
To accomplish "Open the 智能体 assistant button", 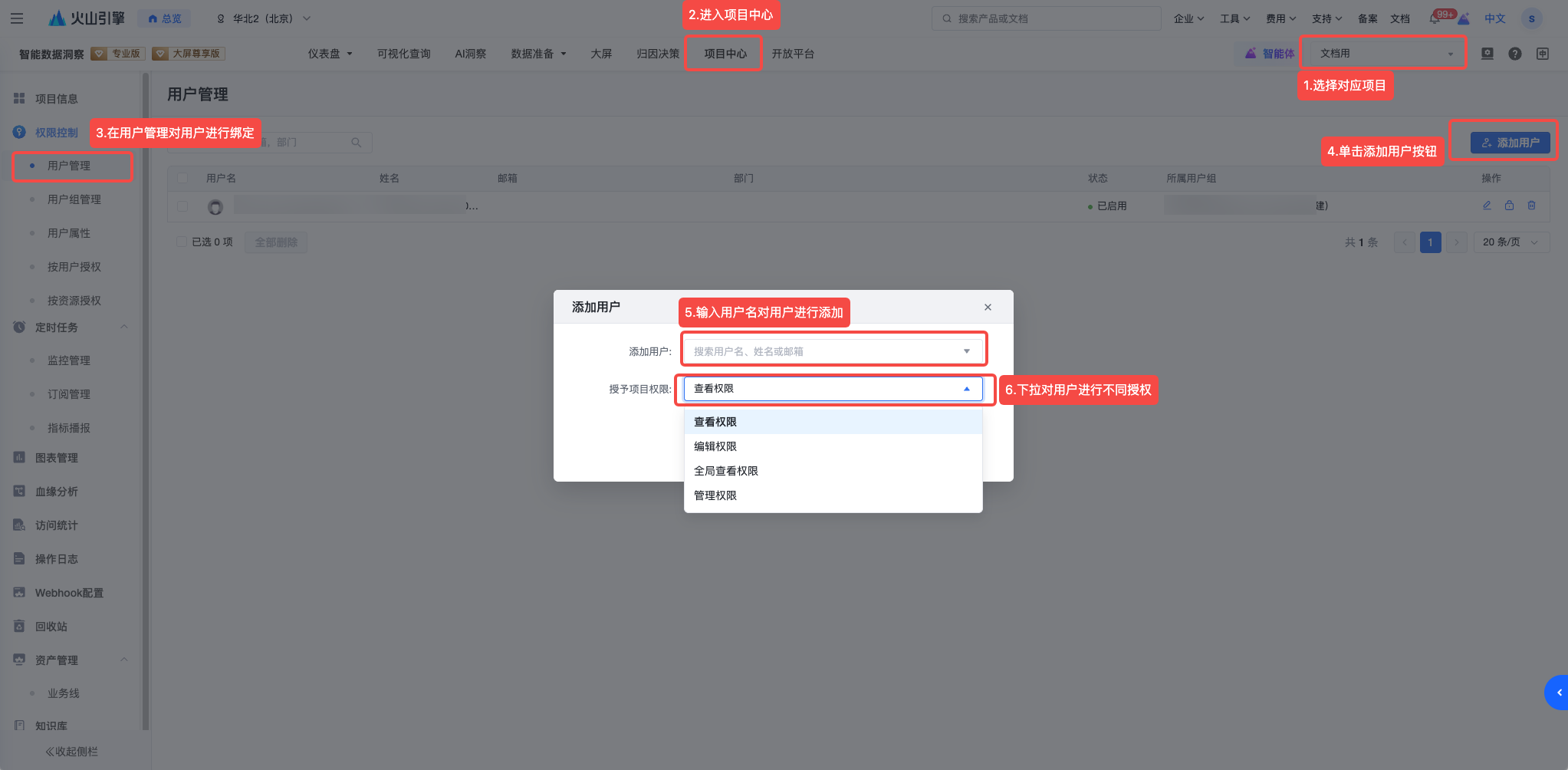I will [1269, 54].
